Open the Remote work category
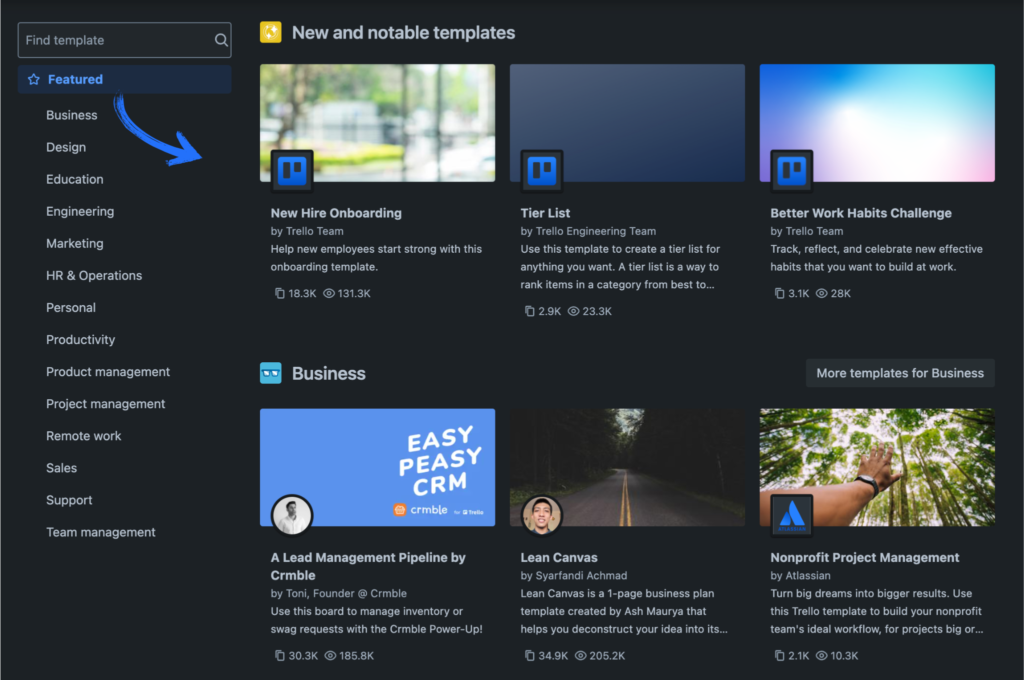This screenshot has height=680, width=1024. click(84, 435)
